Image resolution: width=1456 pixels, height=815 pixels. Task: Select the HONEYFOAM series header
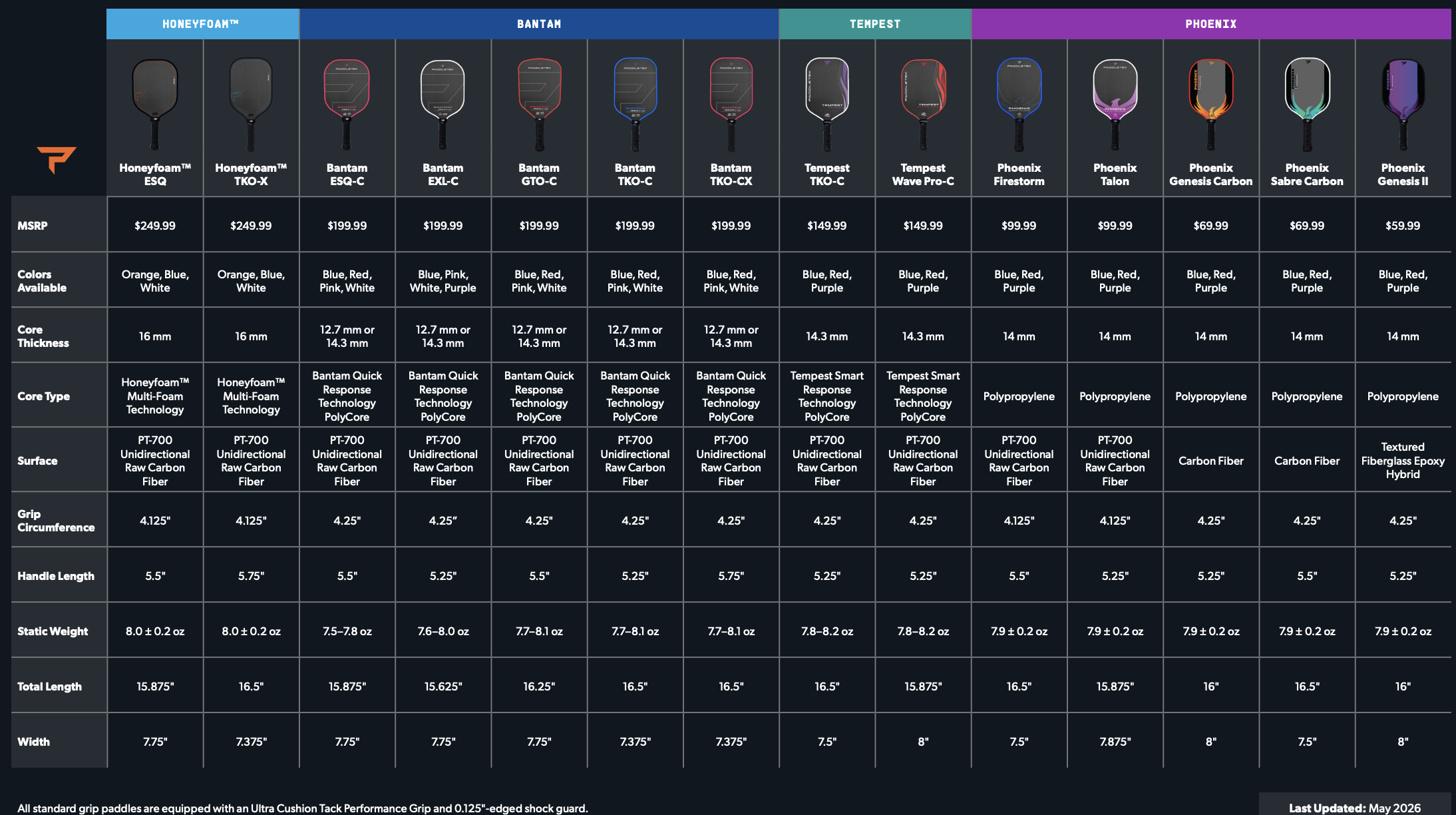click(x=202, y=24)
